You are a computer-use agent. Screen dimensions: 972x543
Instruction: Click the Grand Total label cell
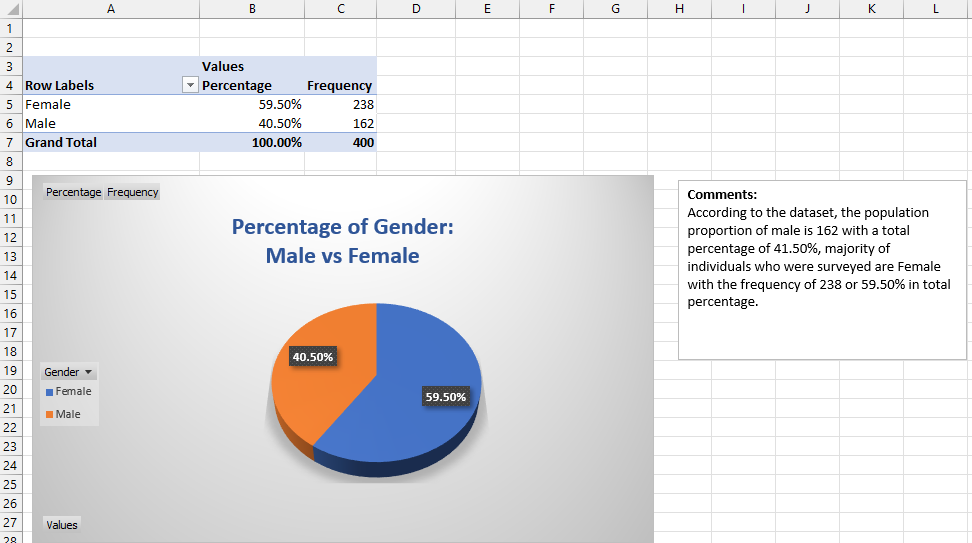click(x=111, y=143)
